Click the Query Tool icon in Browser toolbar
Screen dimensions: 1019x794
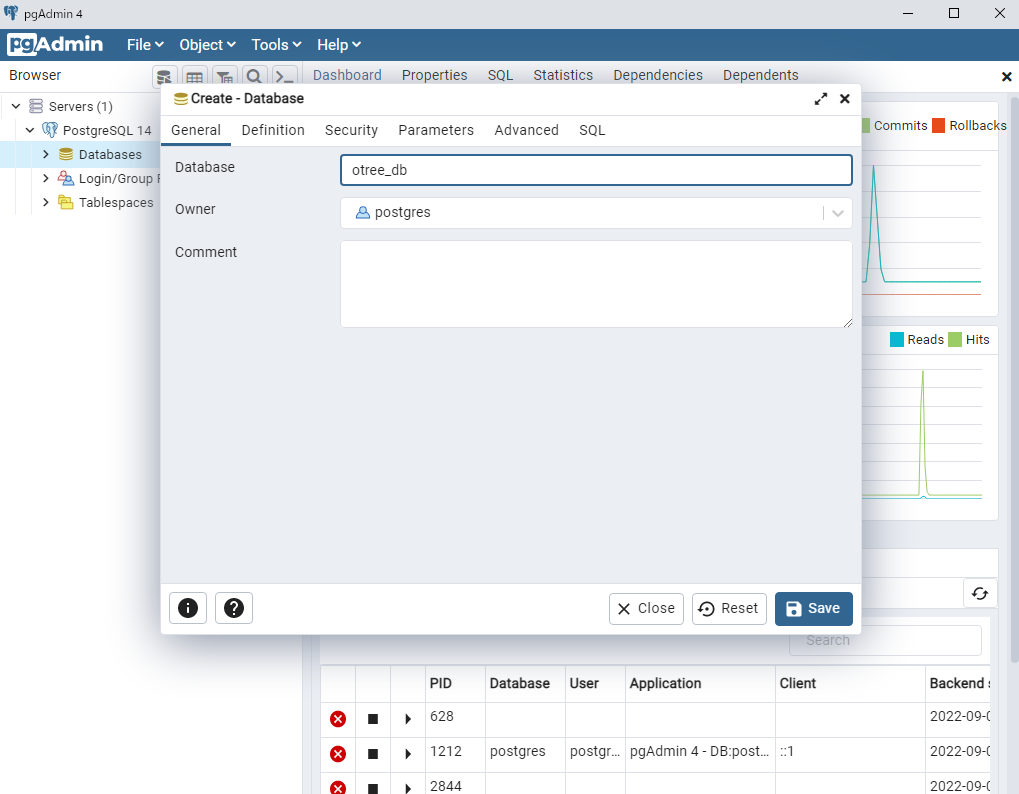click(x=164, y=77)
